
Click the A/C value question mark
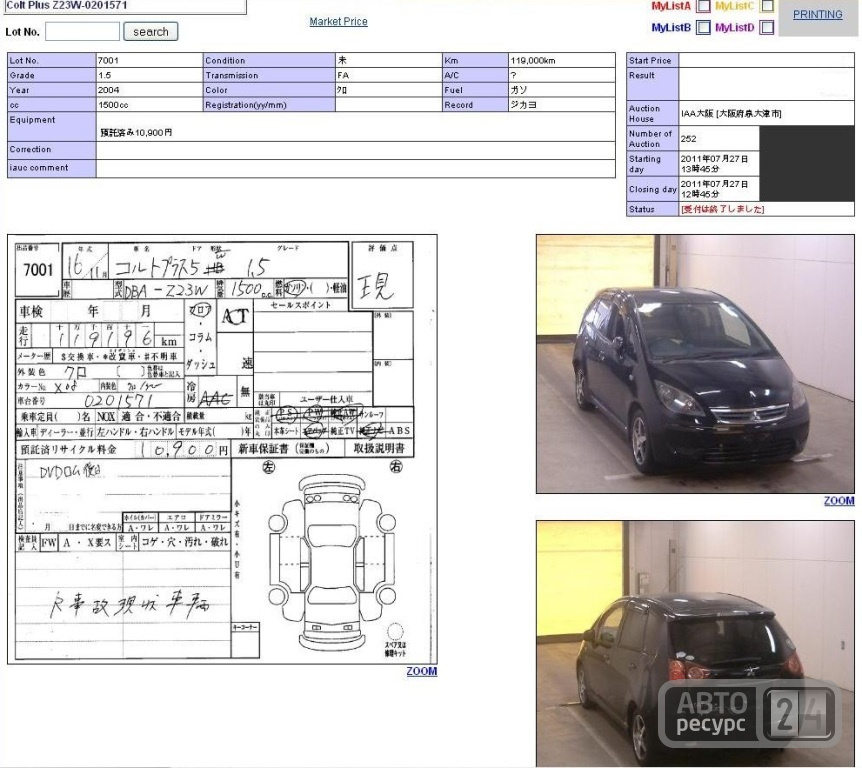pos(513,75)
